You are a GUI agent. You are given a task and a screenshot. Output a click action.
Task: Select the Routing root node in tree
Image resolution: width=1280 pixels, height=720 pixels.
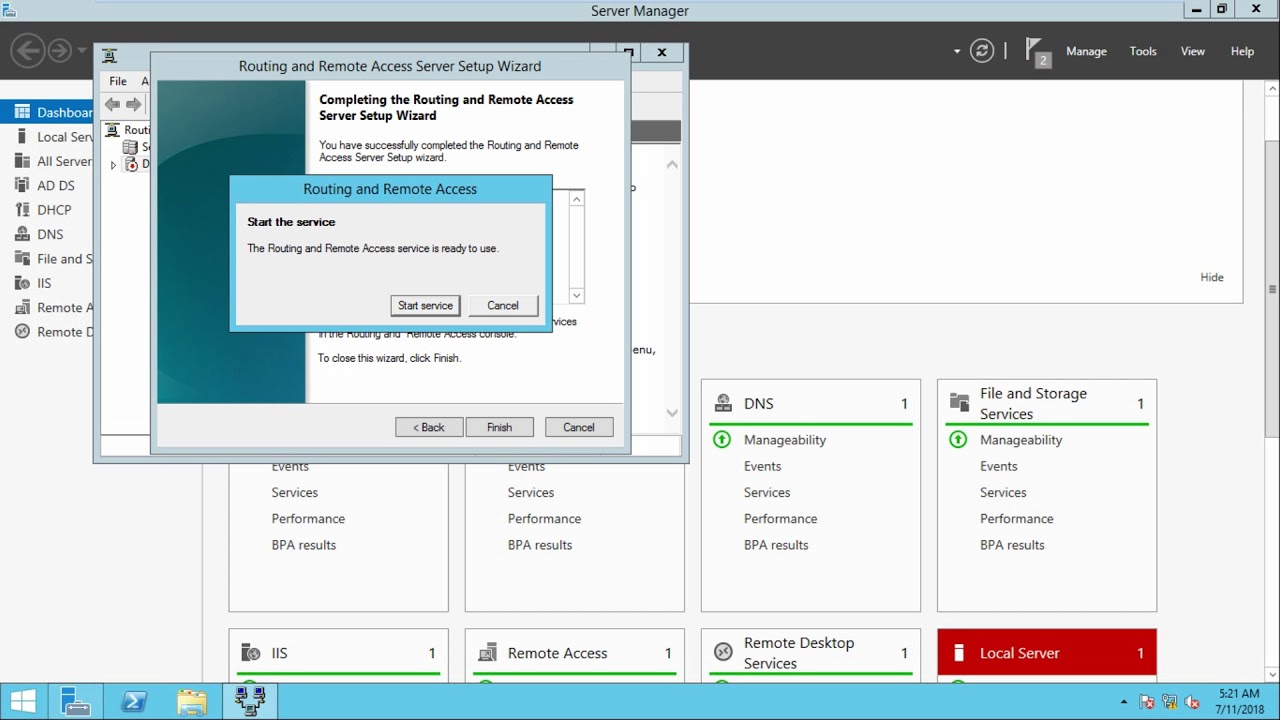[128, 130]
